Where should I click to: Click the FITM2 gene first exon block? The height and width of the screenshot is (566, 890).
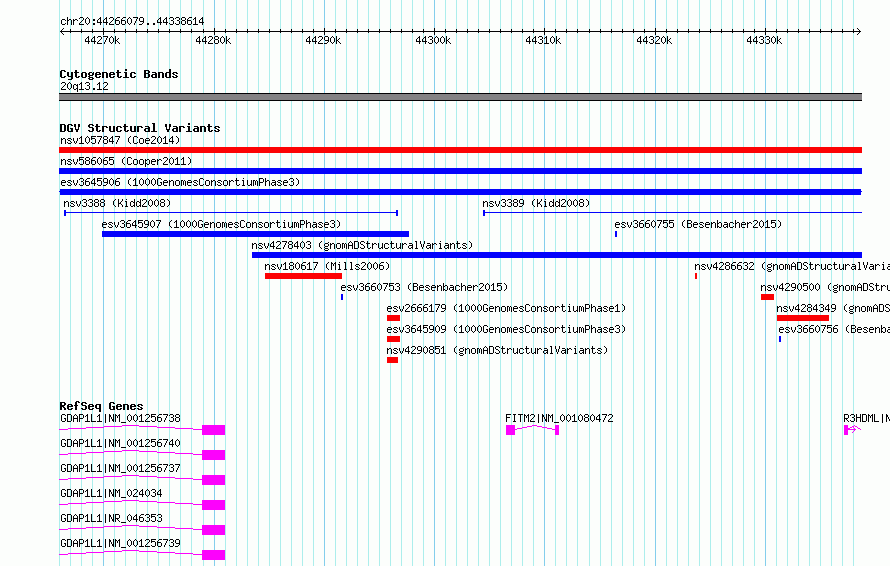(510, 430)
